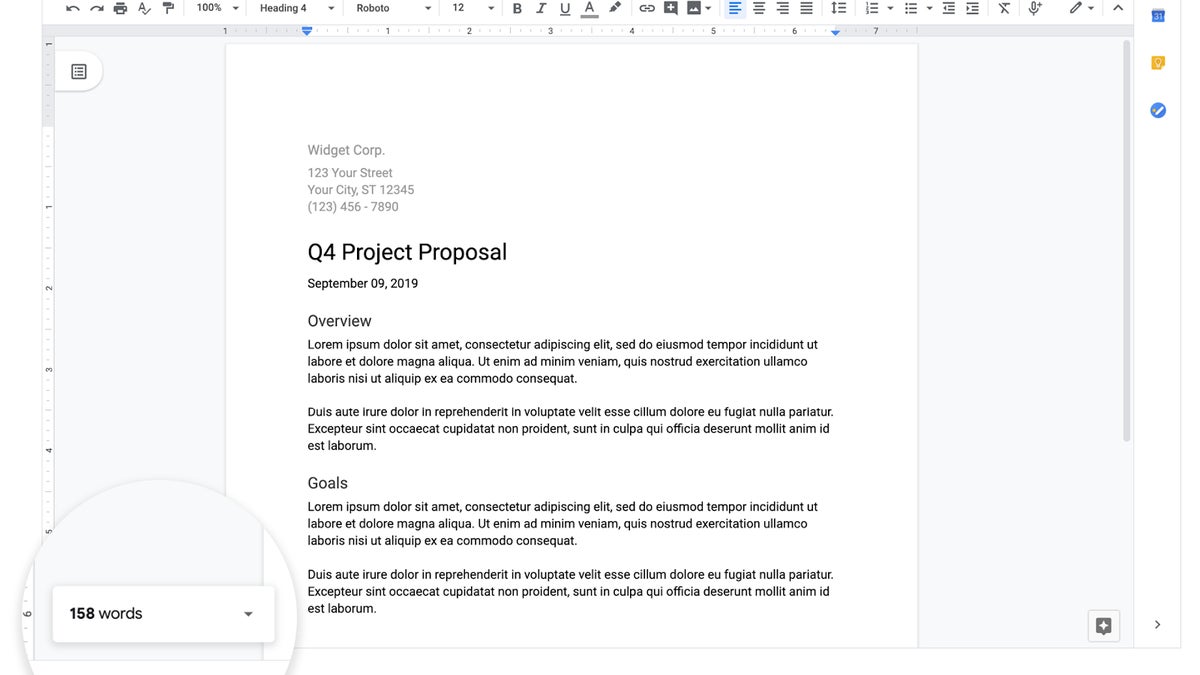Insert an image icon
Viewport: 1200px width, 675px height.
click(694, 8)
